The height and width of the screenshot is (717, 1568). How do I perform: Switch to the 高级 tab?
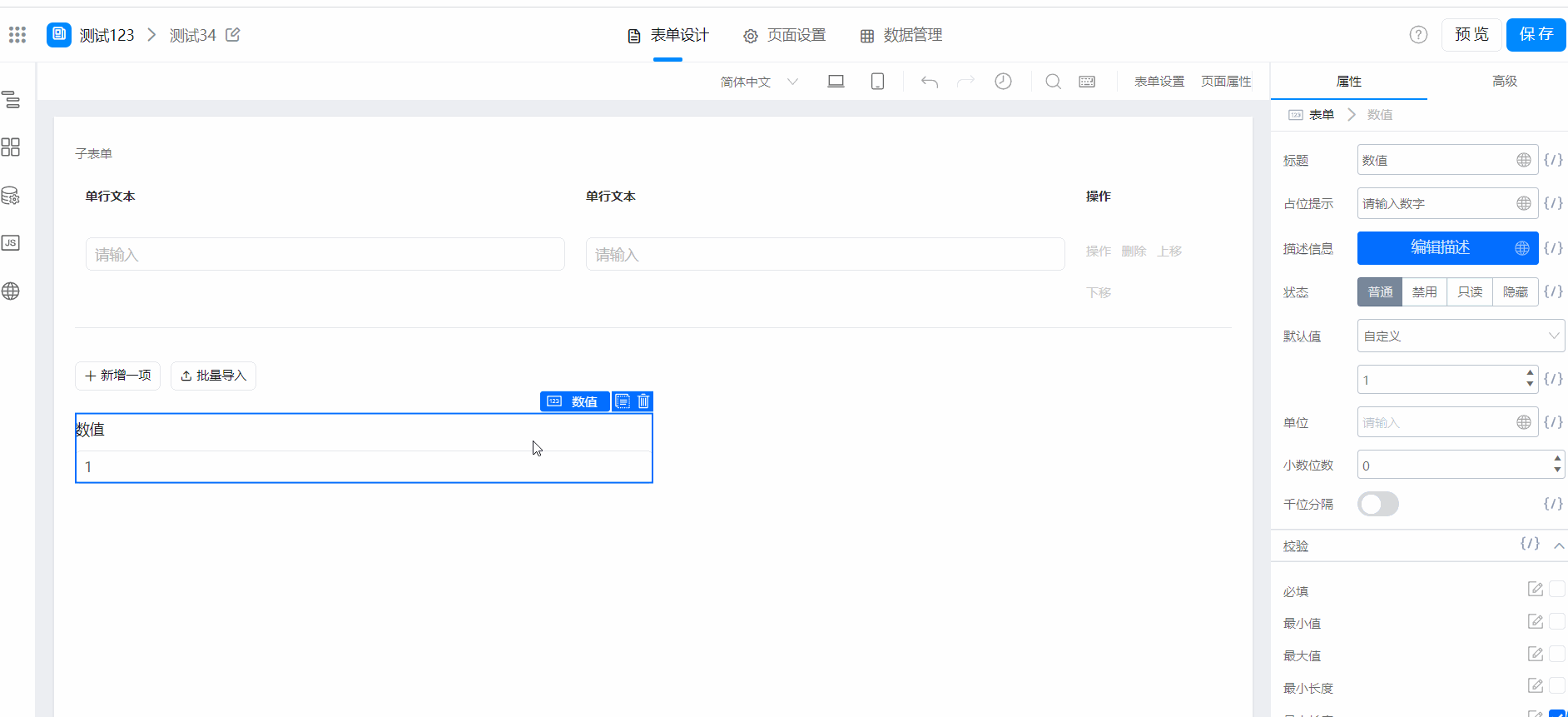point(1504,81)
